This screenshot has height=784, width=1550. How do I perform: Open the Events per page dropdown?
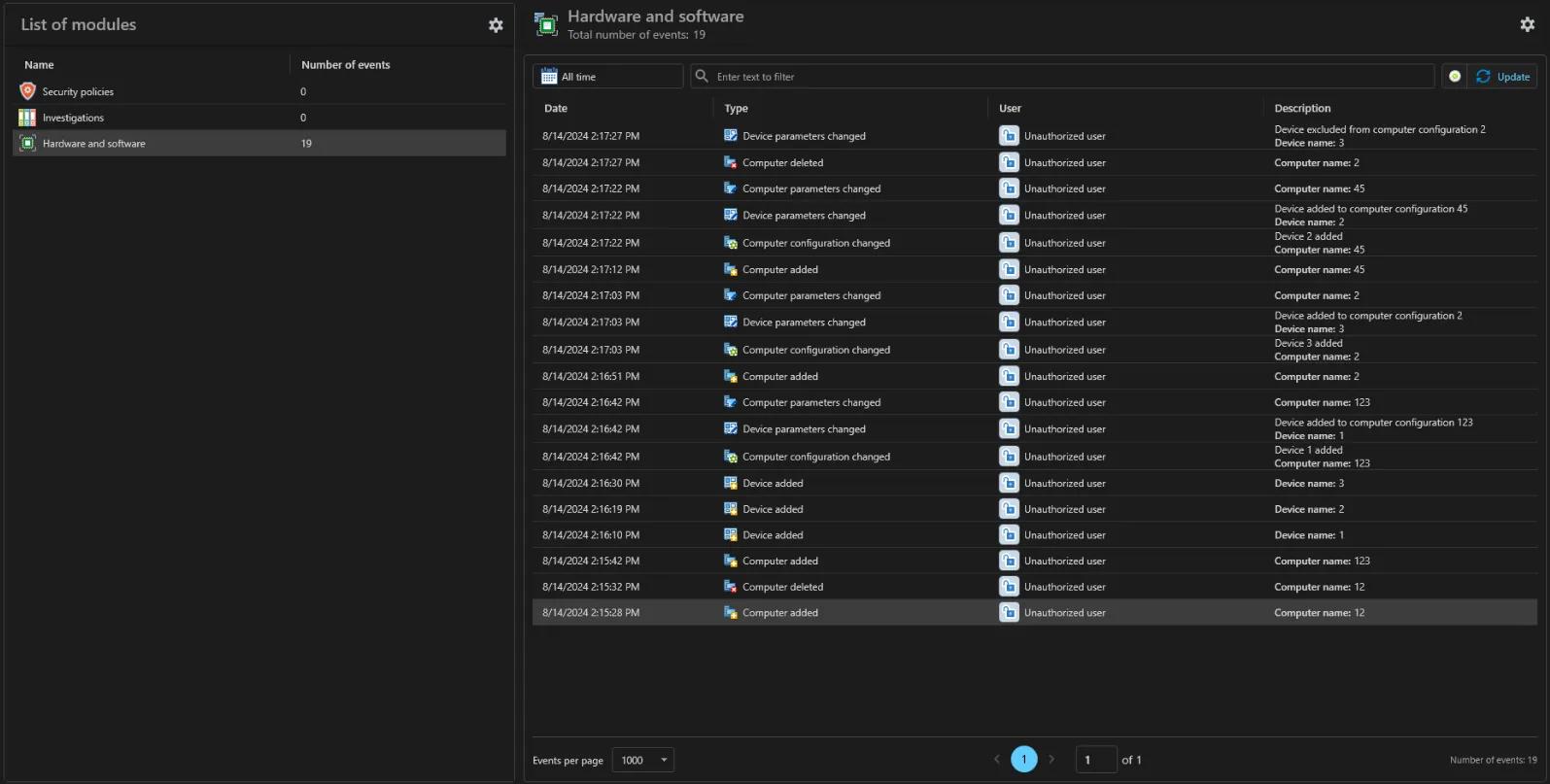coord(643,760)
